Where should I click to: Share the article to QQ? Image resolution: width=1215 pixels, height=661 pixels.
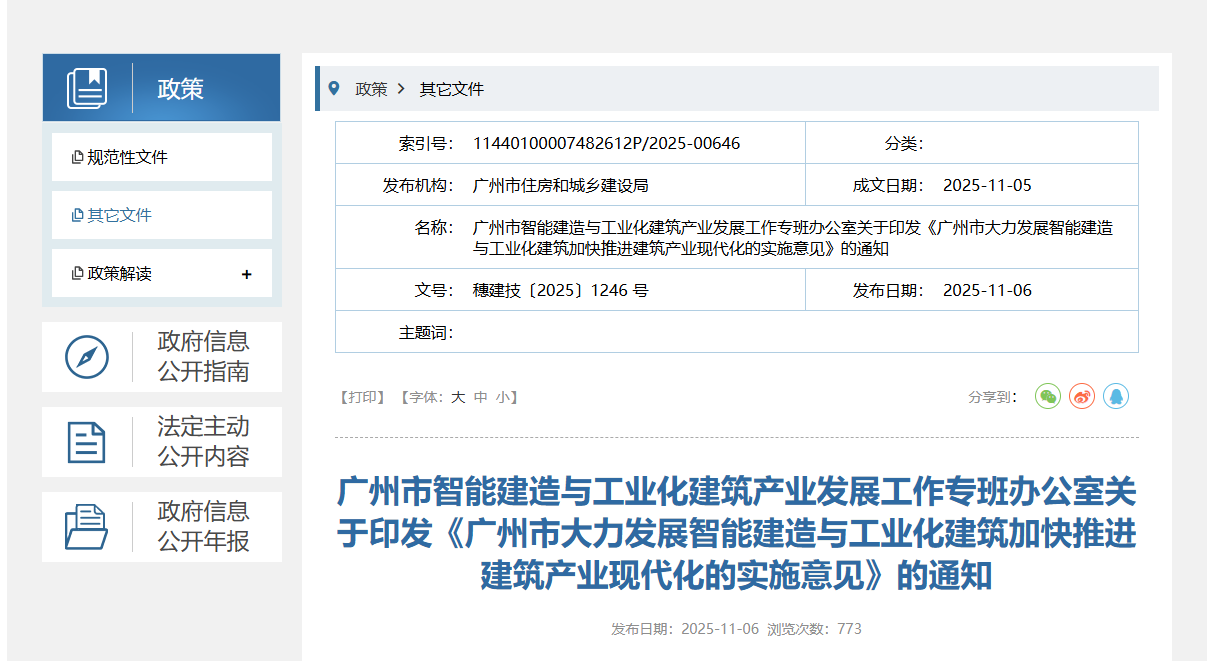click(x=1117, y=396)
